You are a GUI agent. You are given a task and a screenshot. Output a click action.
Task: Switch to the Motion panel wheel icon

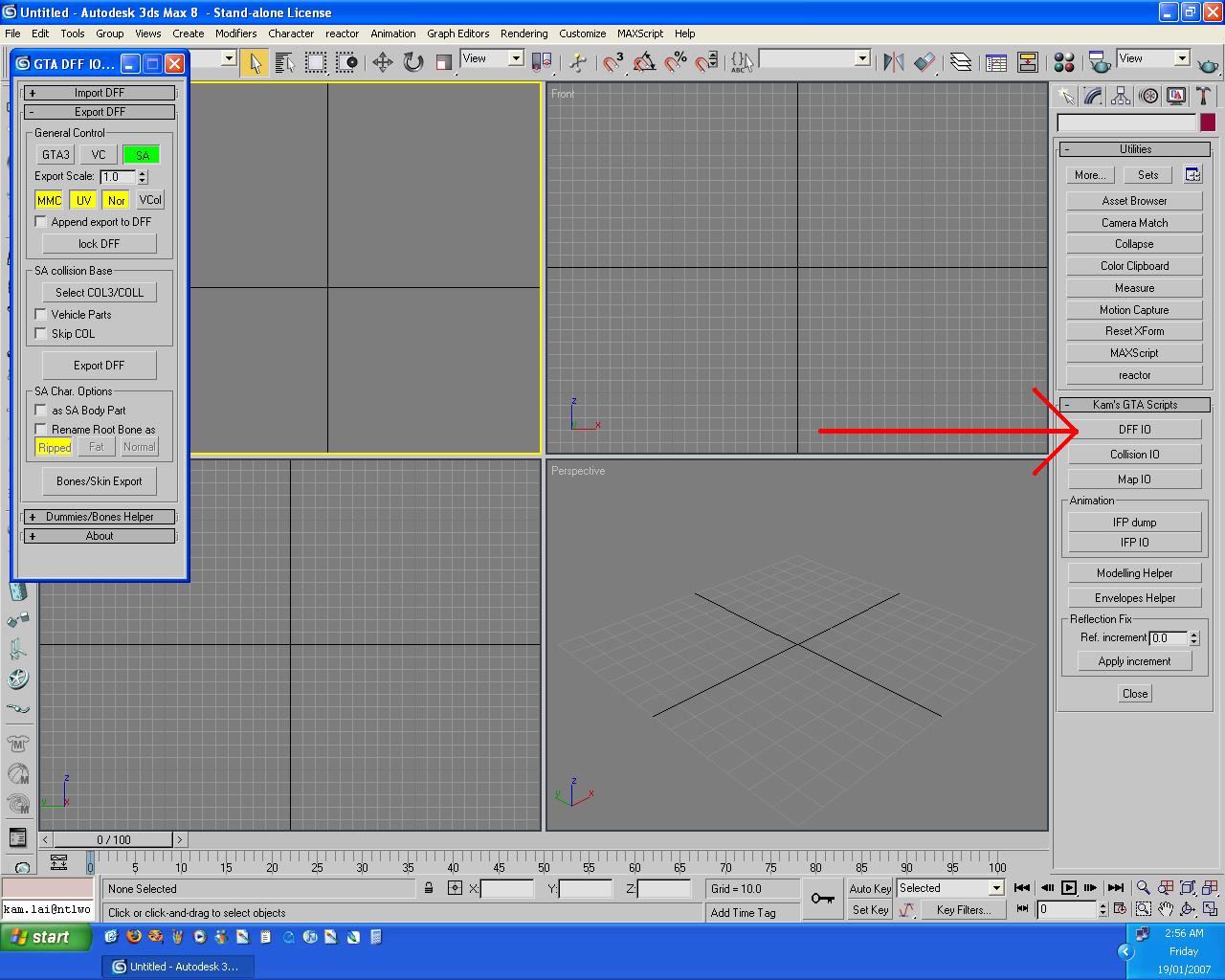[x=1148, y=96]
